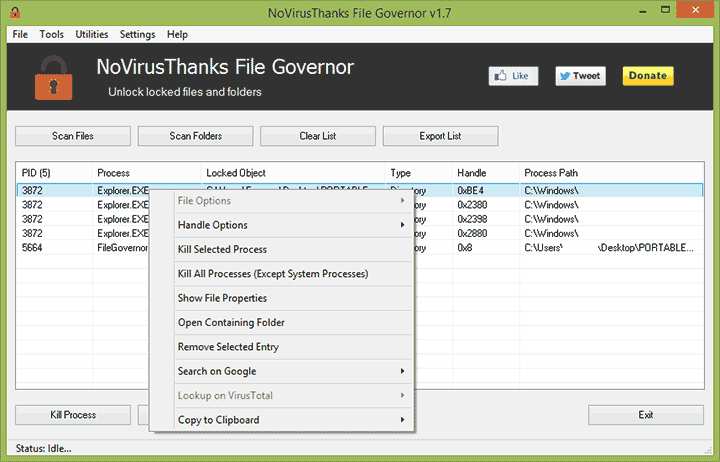Screen dimensions: 720x462
Task: Click the Desktop\PORTABLE process path cell
Action: pos(609,248)
